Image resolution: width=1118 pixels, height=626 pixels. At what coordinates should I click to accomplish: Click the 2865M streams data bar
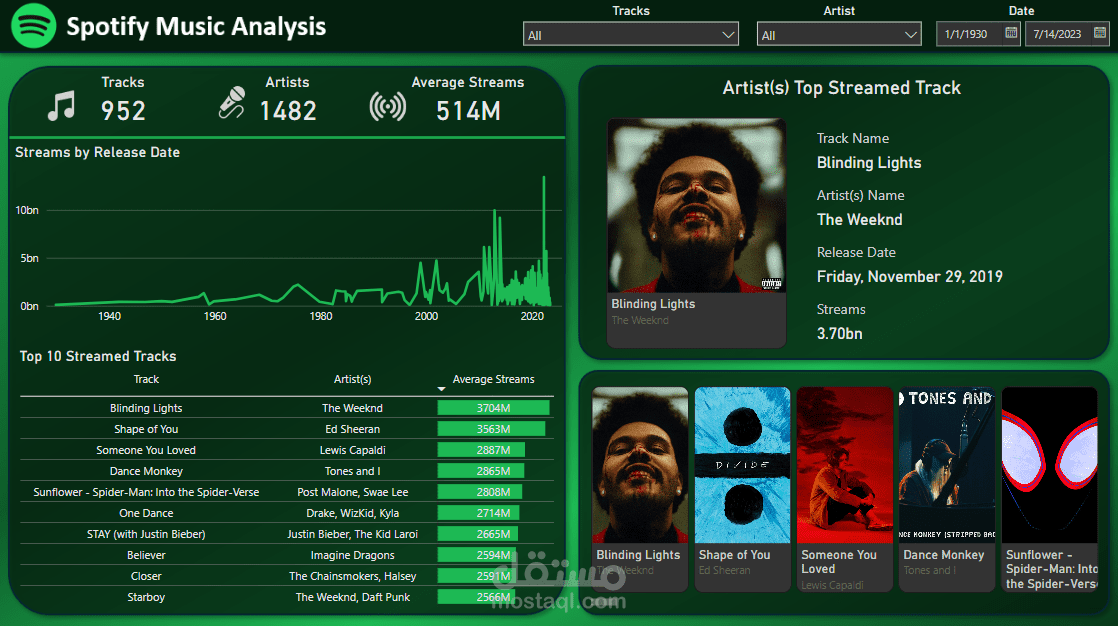(481, 471)
